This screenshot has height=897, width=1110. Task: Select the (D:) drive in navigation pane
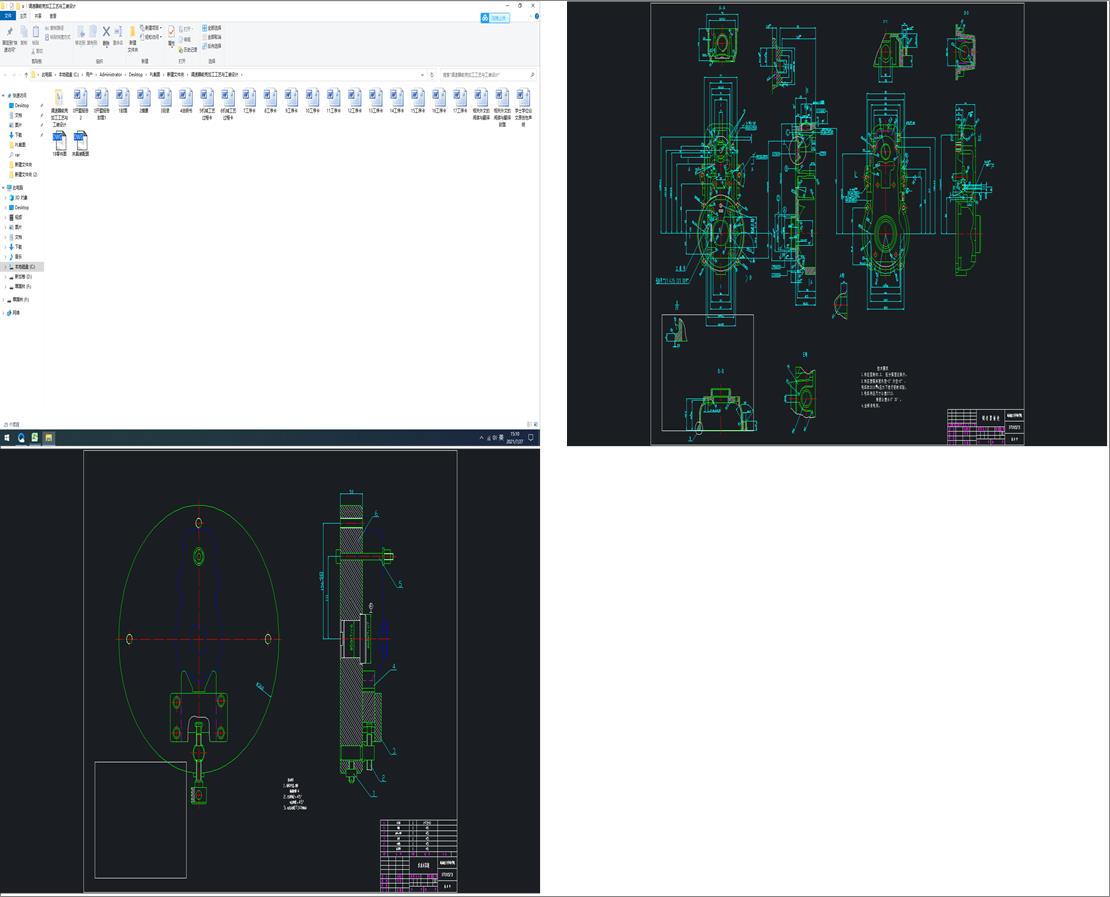(23, 277)
